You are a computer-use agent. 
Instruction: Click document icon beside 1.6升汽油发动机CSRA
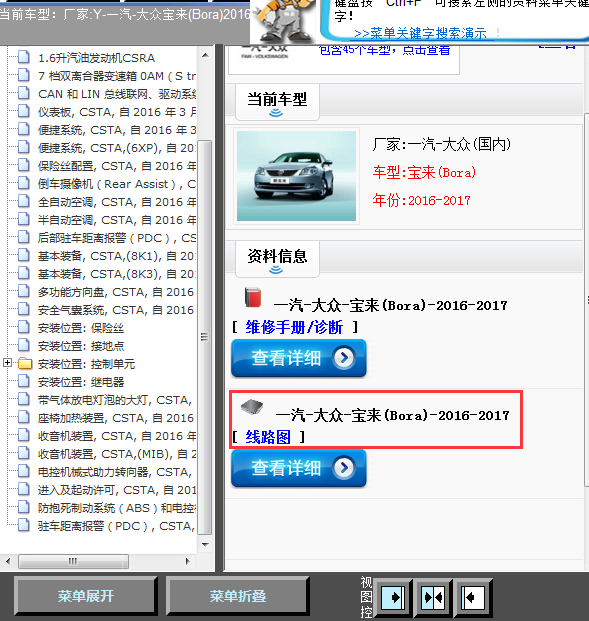pyautogui.click(x=24, y=57)
